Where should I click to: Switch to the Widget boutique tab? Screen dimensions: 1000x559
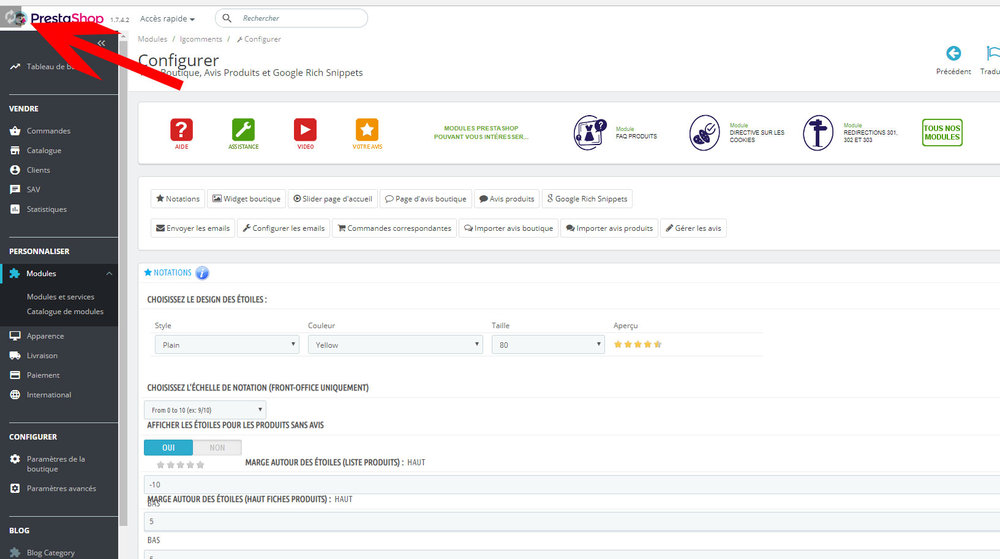click(x=246, y=199)
